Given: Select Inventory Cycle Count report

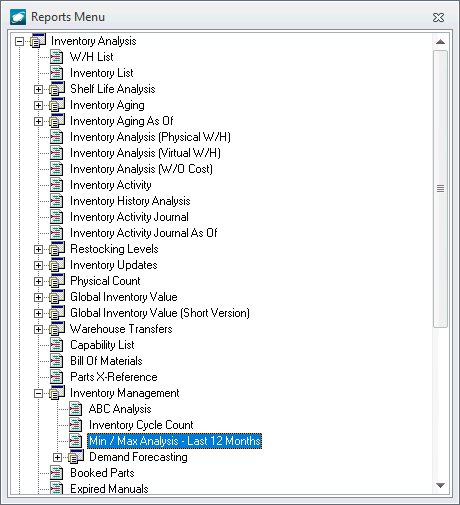Looking at the screenshot, I should pyautogui.click(x=141, y=425).
